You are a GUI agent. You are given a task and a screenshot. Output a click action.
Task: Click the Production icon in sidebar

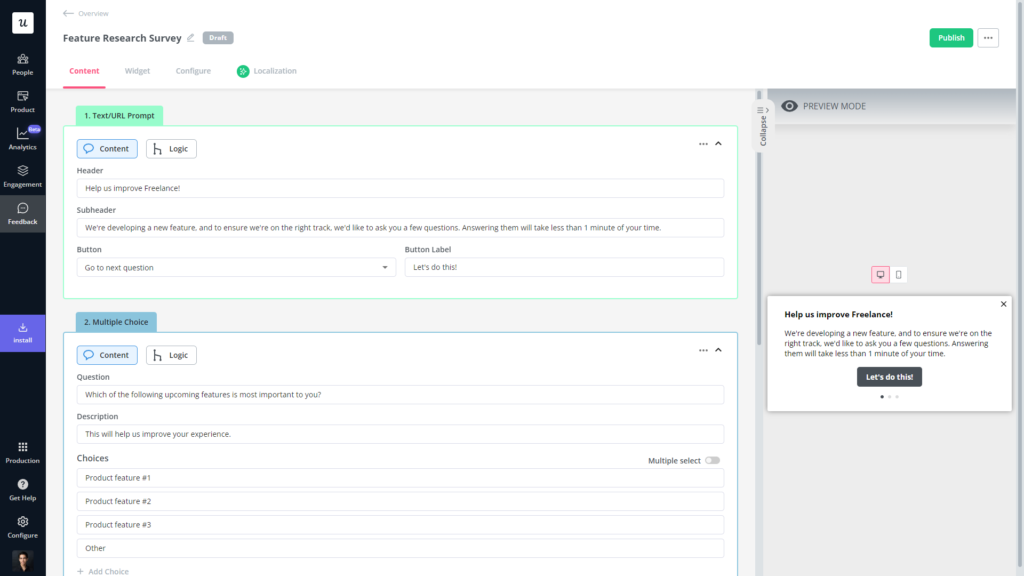[21, 450]
